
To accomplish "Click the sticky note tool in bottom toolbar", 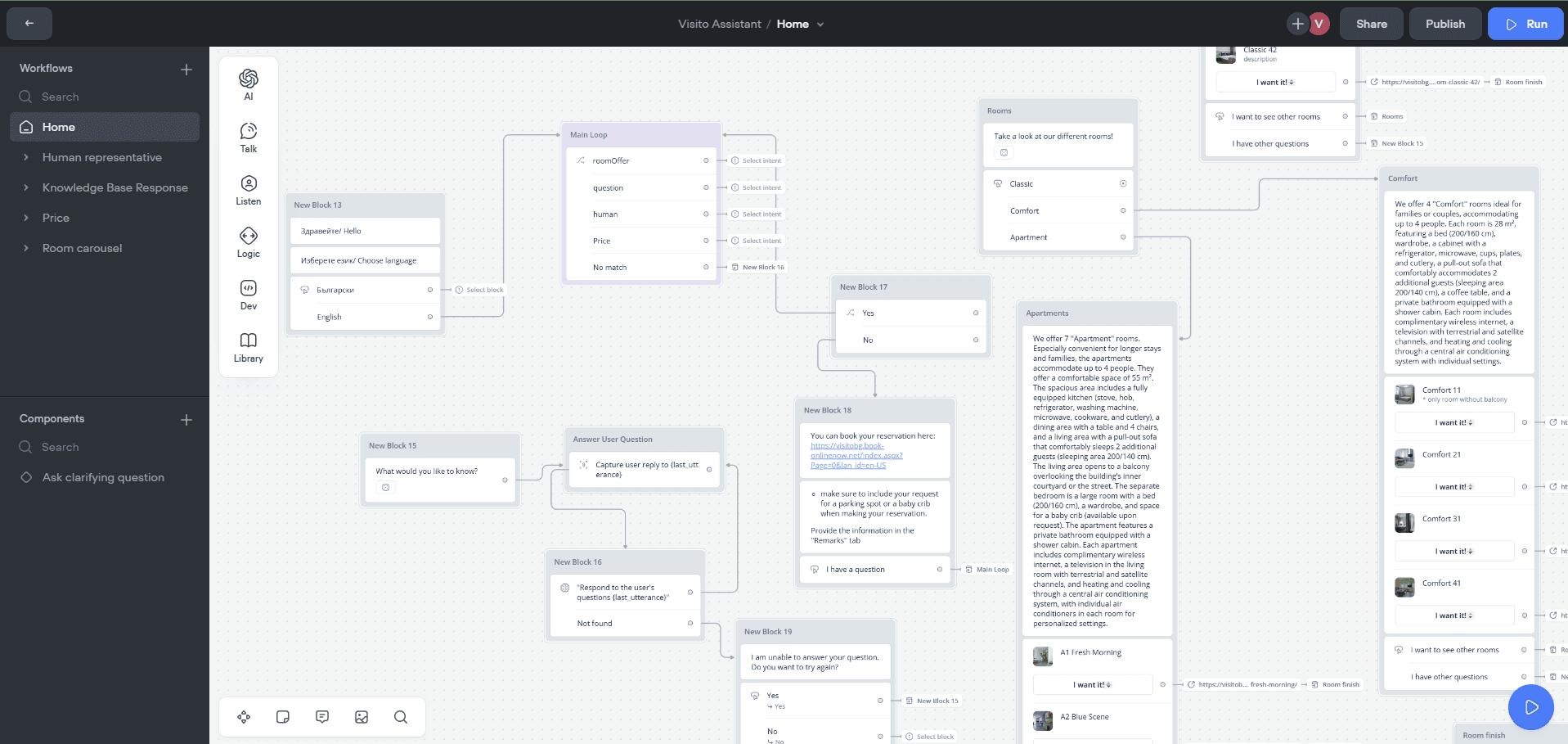I will pos(283,717).
